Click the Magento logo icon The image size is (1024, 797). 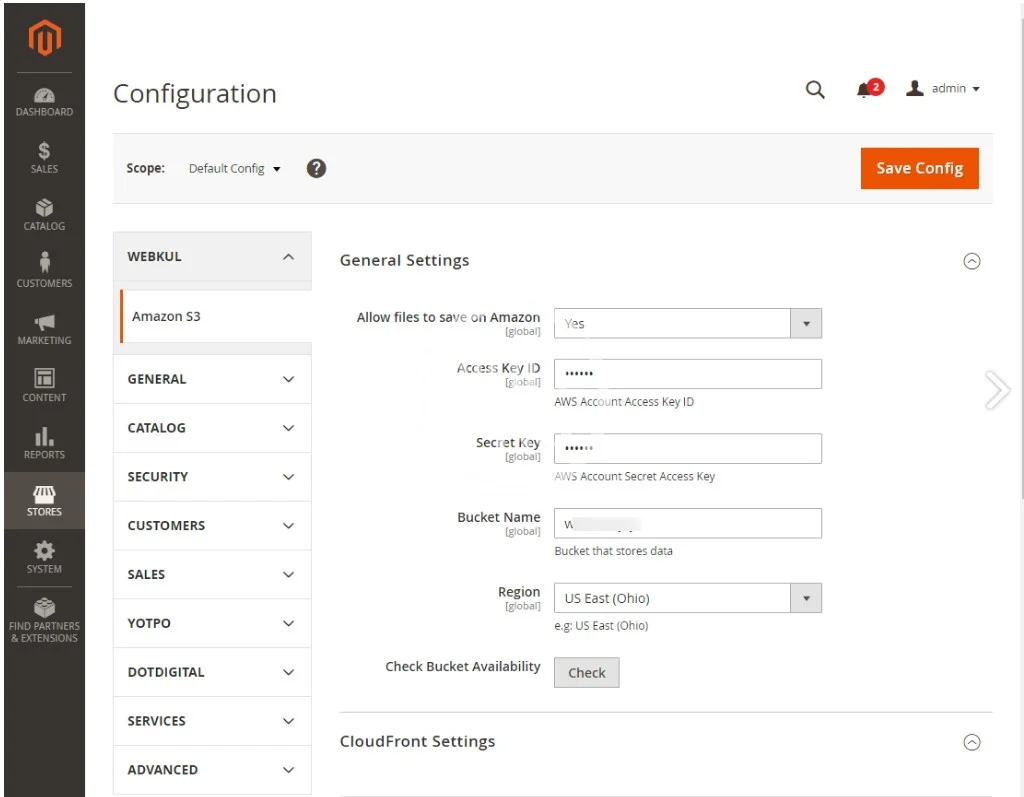tap(44, 38)
